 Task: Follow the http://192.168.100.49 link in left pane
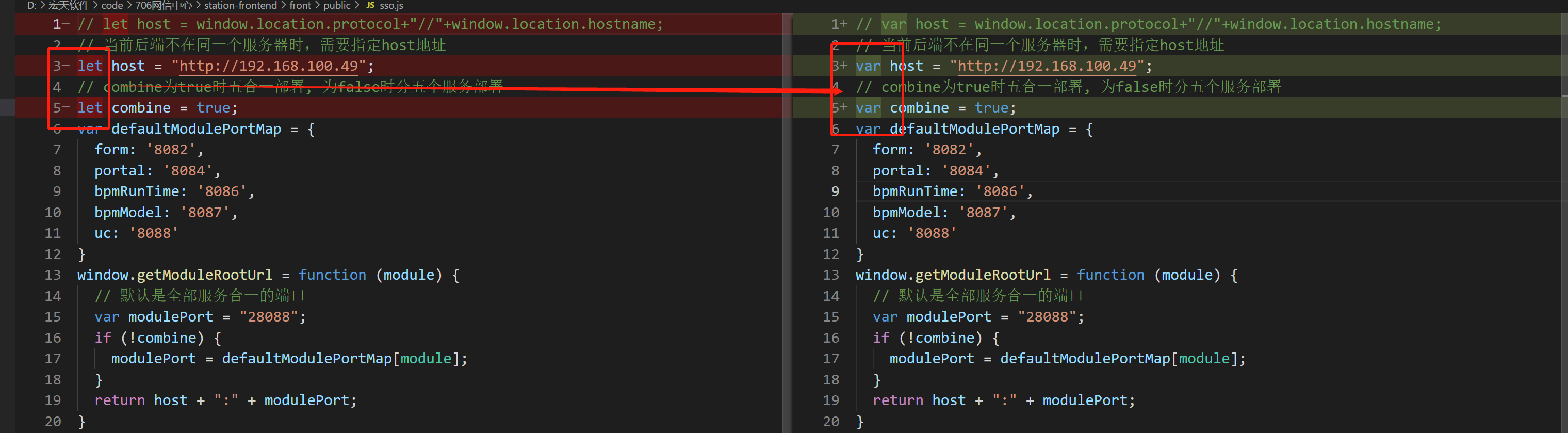(x=268, y=66)
